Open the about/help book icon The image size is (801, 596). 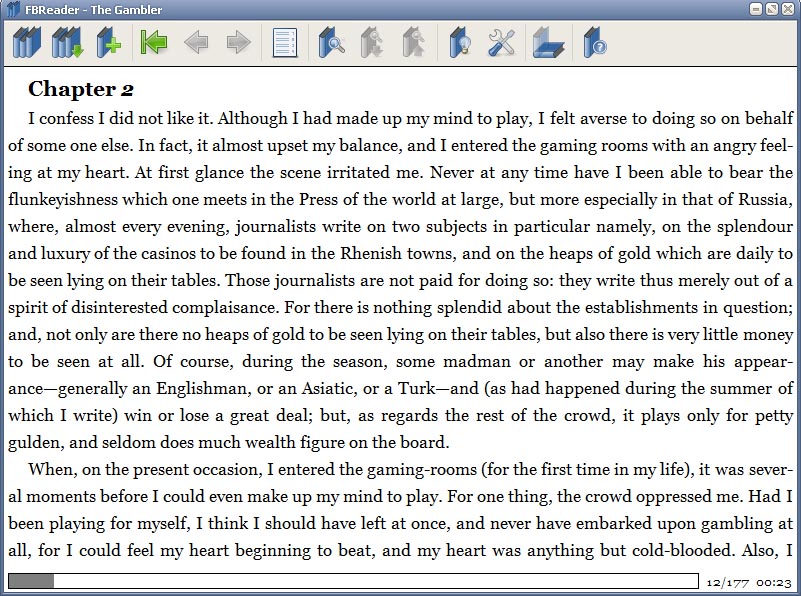coord(595,42)
